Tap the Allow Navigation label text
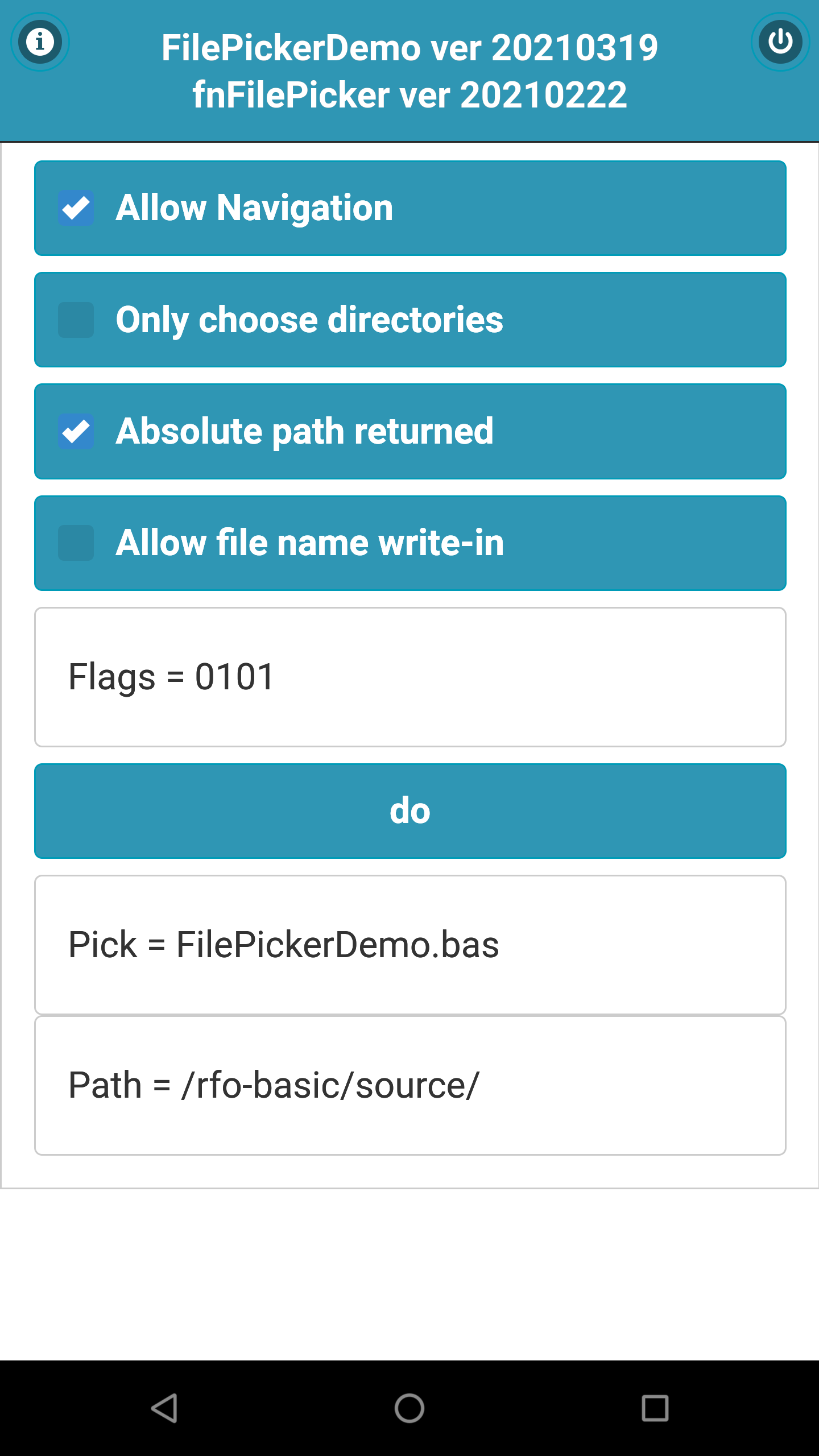Image resolution: width=819 pixels, height=1456 pixels. click(254, 208)
